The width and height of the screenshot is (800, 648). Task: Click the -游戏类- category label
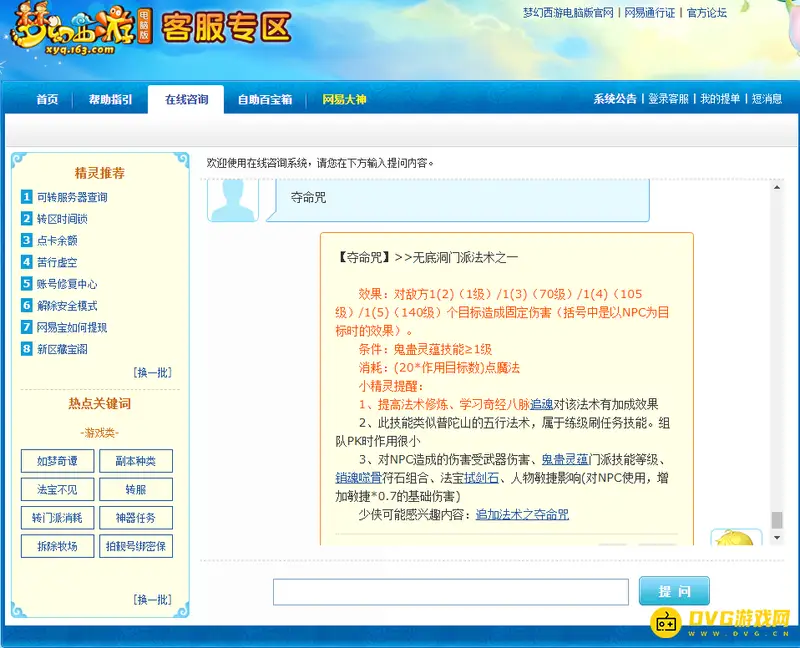99,433
